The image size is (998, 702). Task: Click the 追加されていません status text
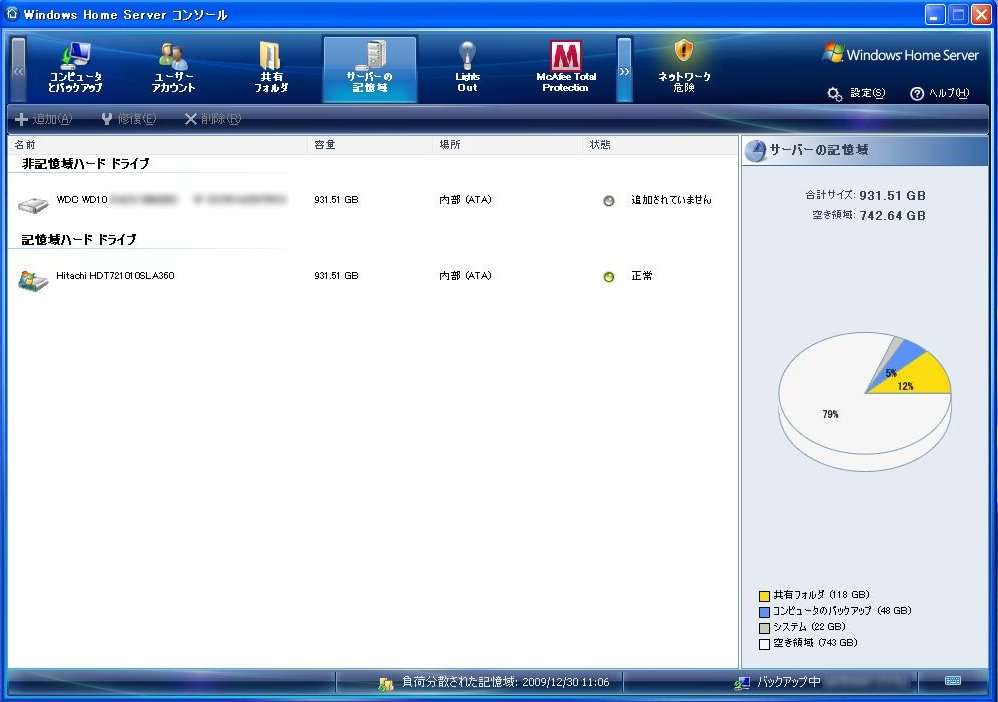click(671, 200)
